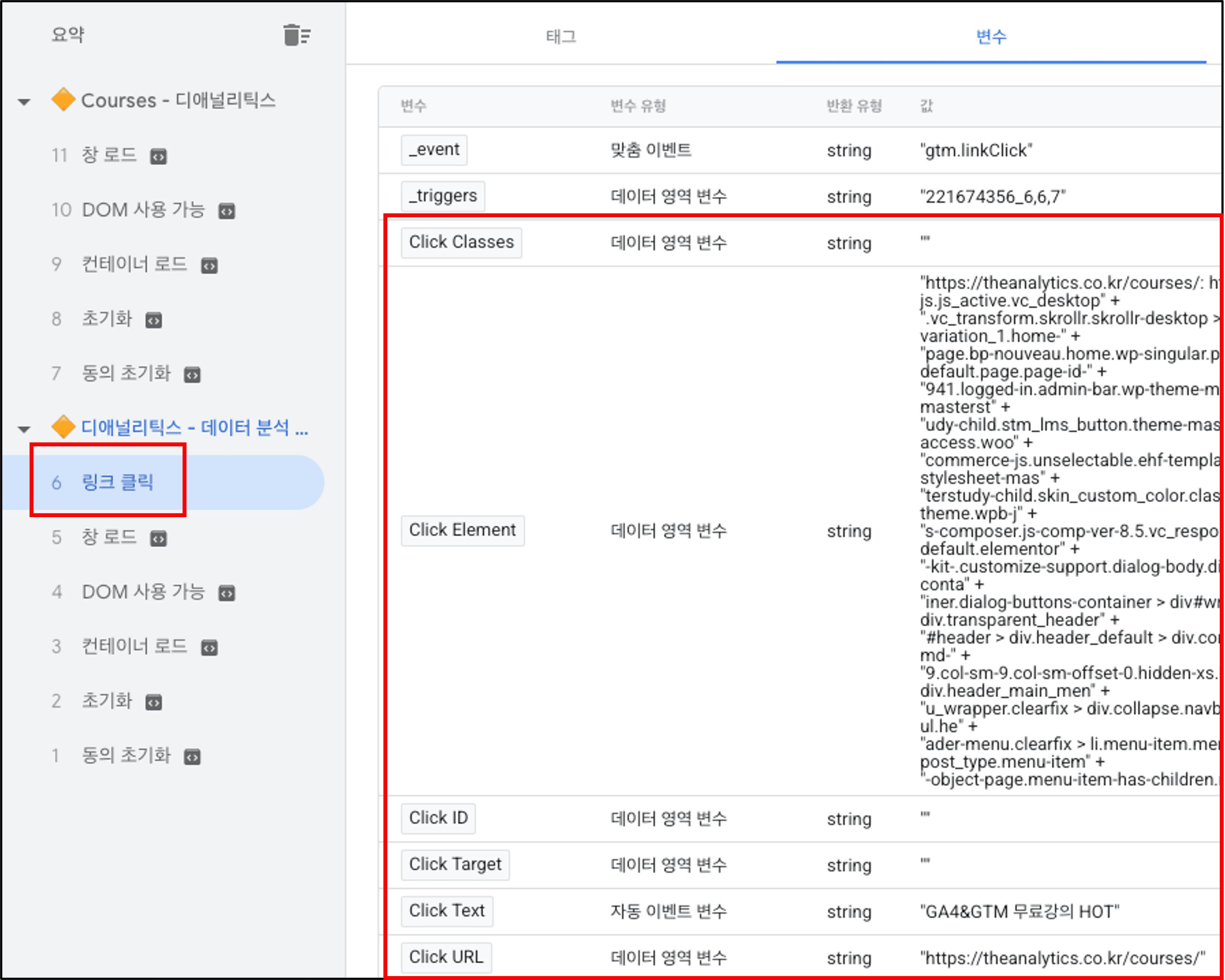Open the _triggers variable chip
This screenshot has height=980, width=1225.
tap(443, 196)
